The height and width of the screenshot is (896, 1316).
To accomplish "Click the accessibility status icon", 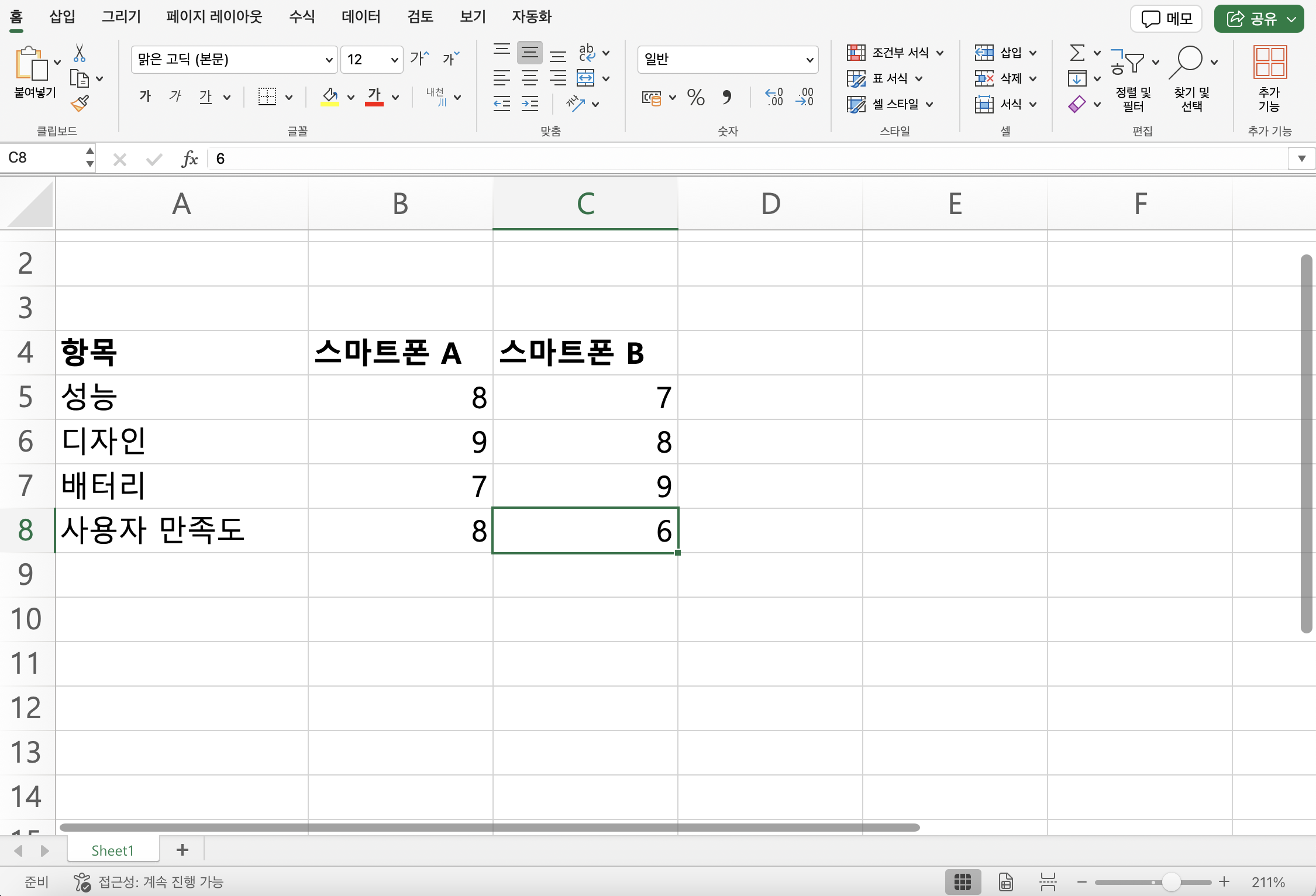I will point(82,882).
